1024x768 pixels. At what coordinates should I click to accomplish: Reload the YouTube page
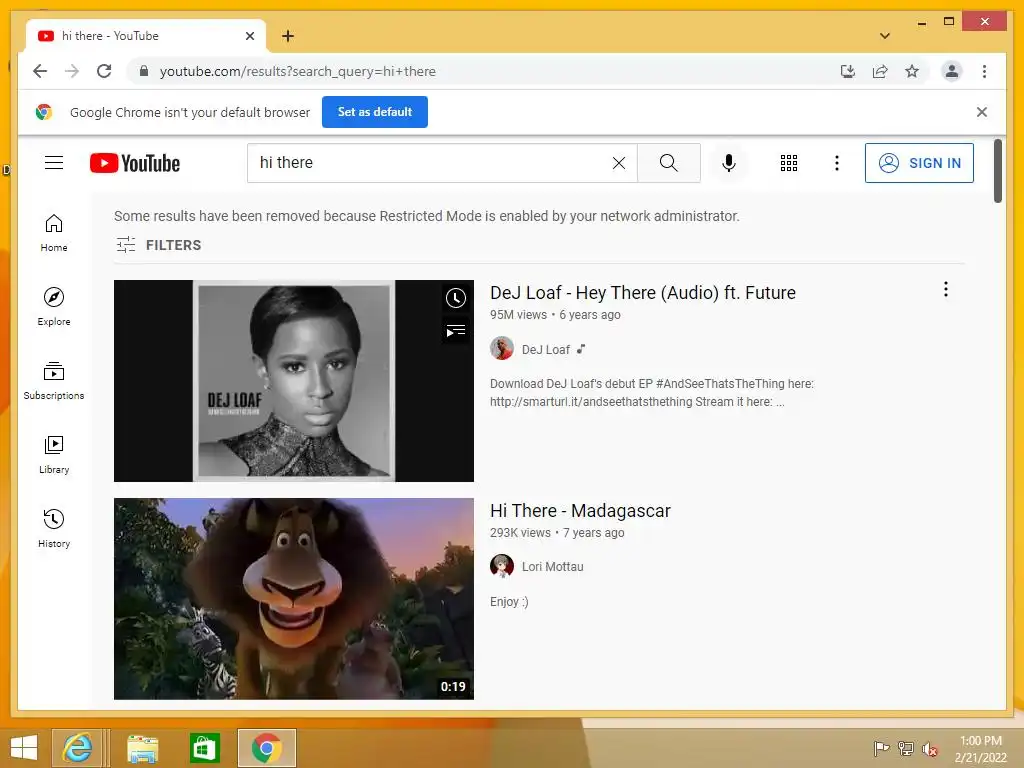[104, 71]
